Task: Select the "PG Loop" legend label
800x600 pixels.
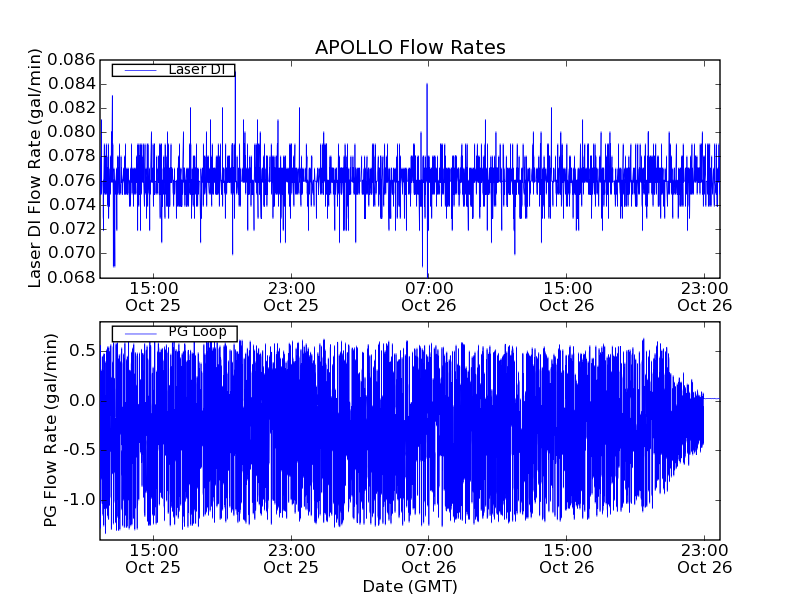Action: [x=197, y=332]
